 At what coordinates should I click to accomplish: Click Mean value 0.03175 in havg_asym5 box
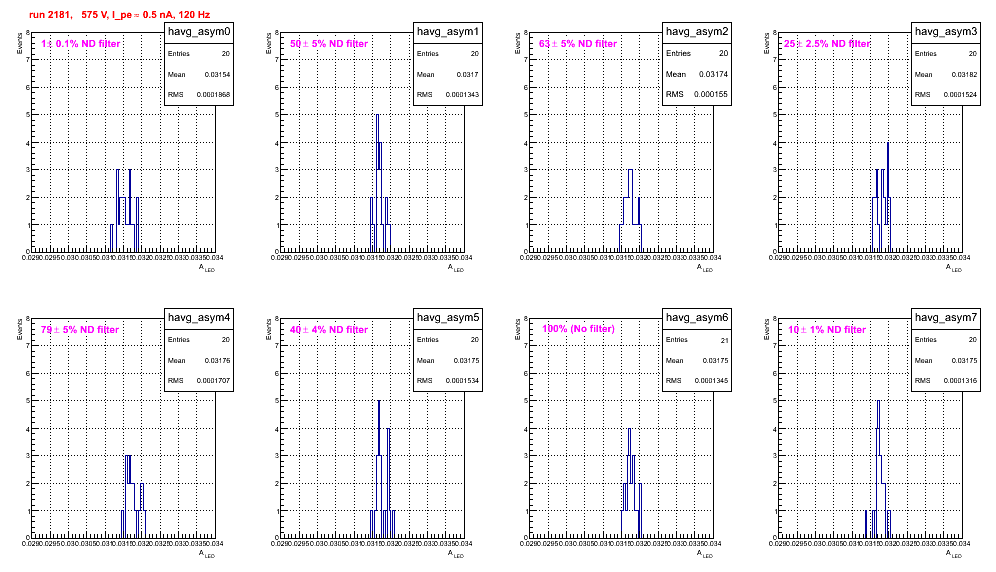point(466,360)
